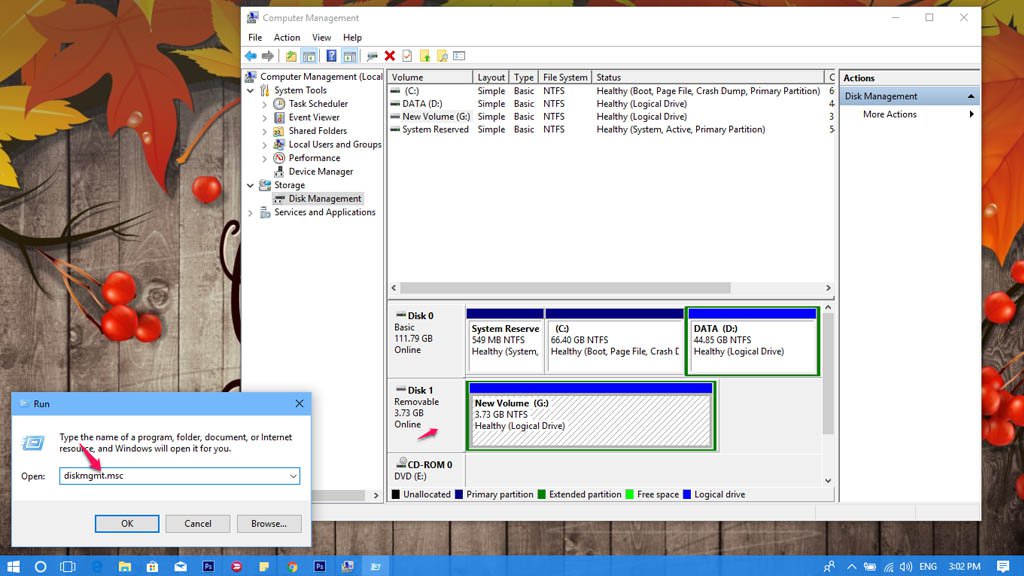Image resolution: width=1024 pixels, height=576 pixels.
Task: Expand the Performance node
Action: [x=264, y=158]
